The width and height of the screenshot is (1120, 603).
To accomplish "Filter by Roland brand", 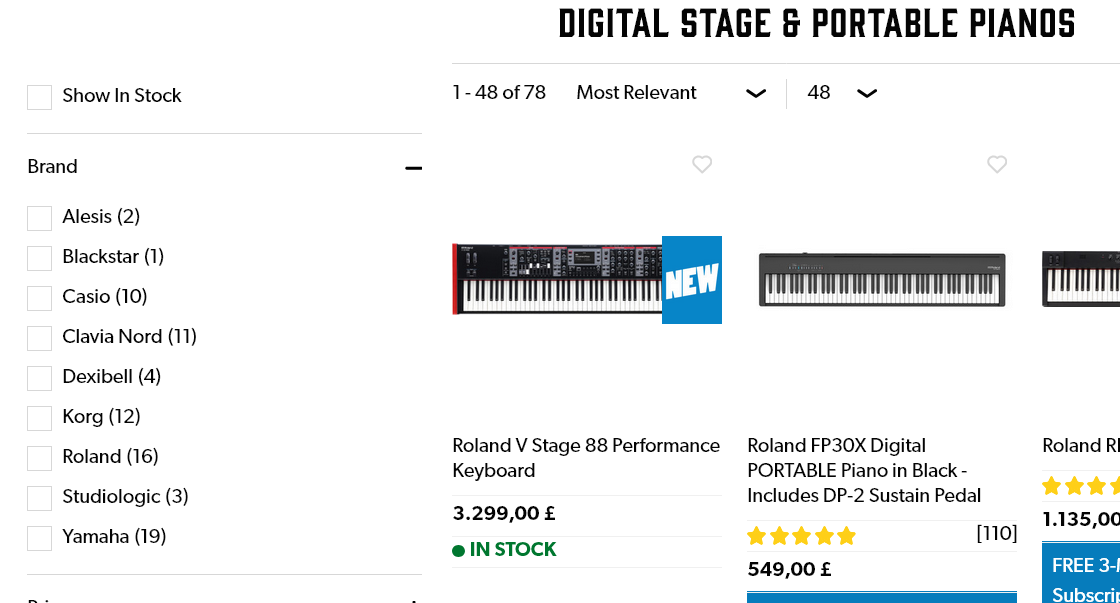I will tap(40, 458).
